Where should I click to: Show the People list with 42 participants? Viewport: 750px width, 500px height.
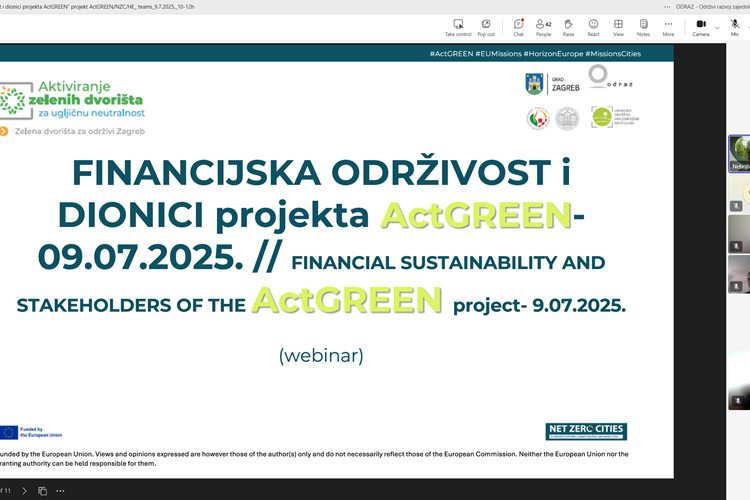(543, 28)
